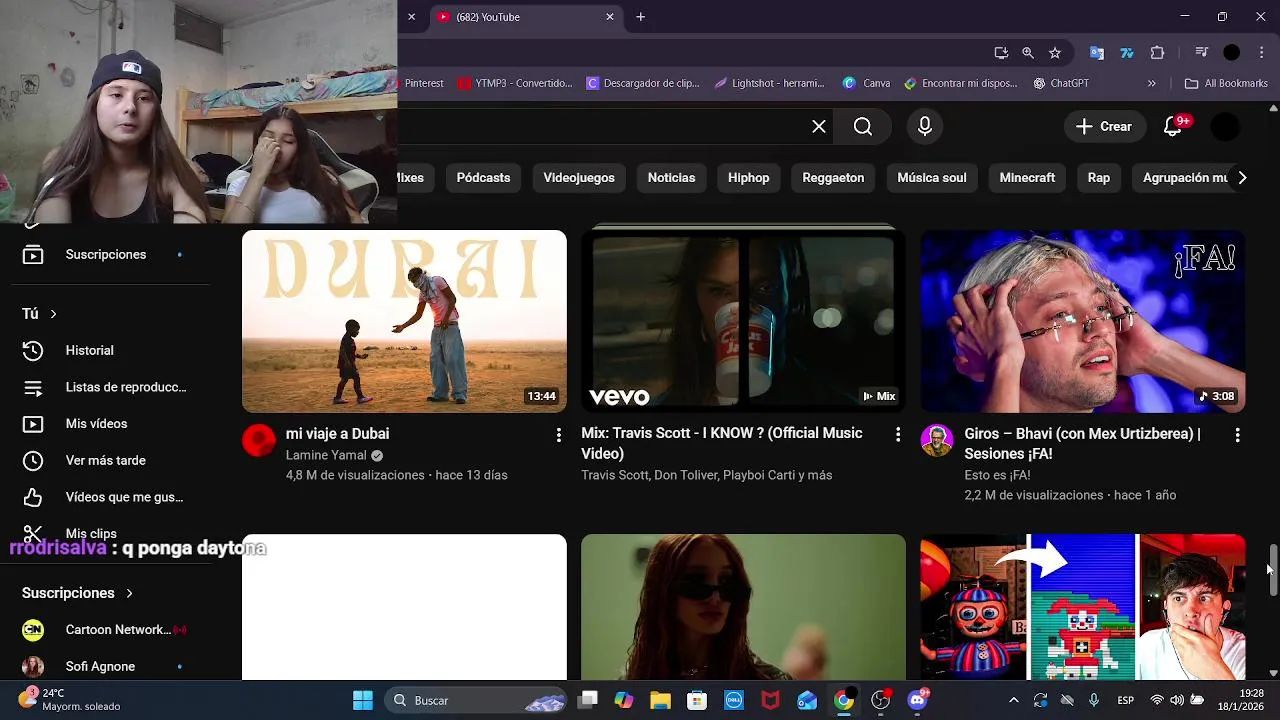
Task: Show more bookmarks with the double chevron
Action: (1152, 83)
